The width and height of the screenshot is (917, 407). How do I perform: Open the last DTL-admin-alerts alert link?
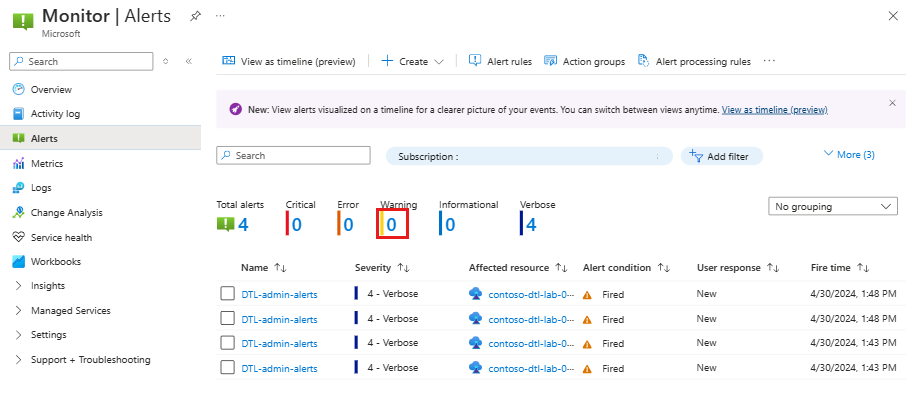pyautogui.click(x=280, y=368)
